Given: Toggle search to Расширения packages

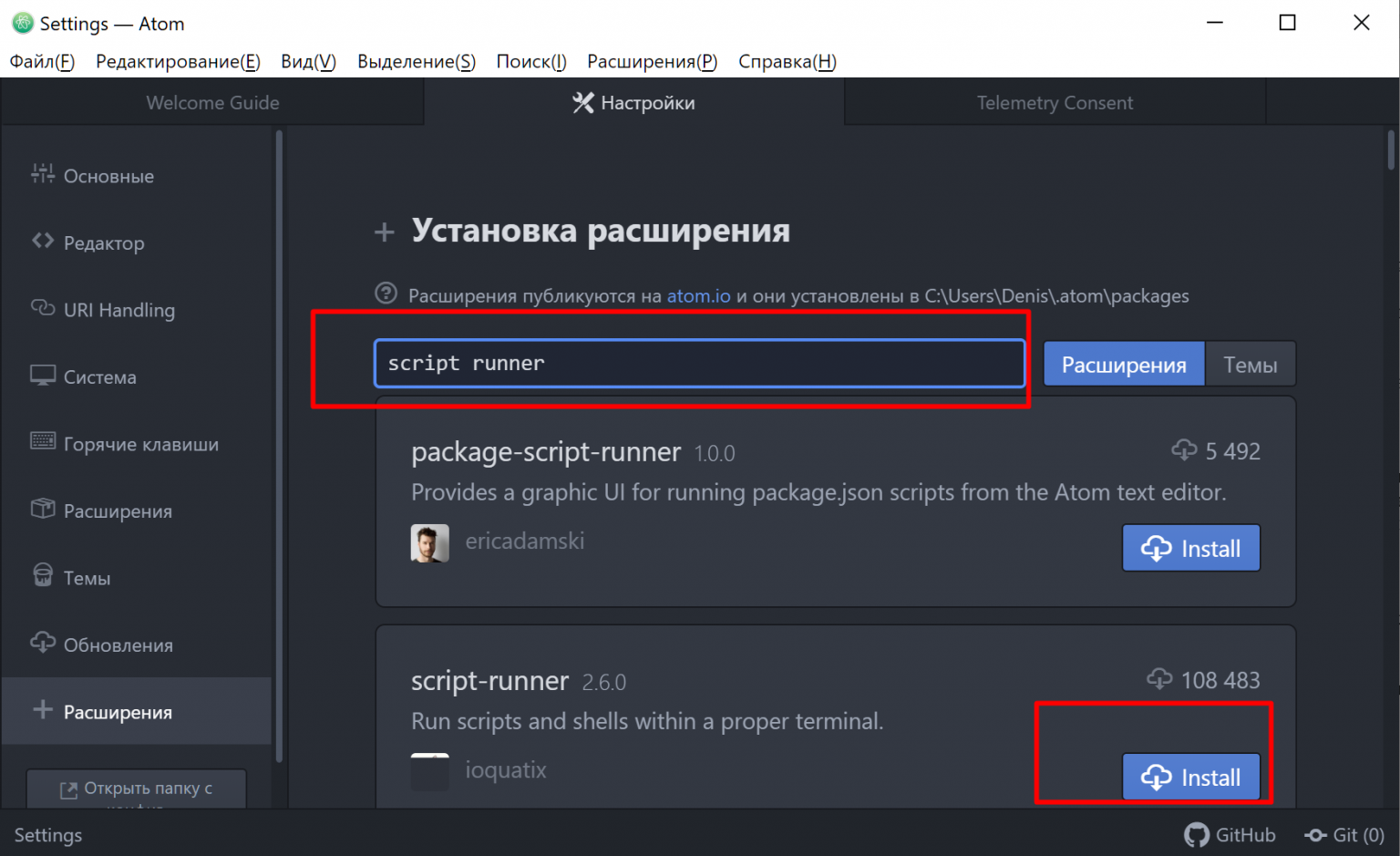Looking at the screenshot, I should pyautogui.click(x=1124, y=364).
